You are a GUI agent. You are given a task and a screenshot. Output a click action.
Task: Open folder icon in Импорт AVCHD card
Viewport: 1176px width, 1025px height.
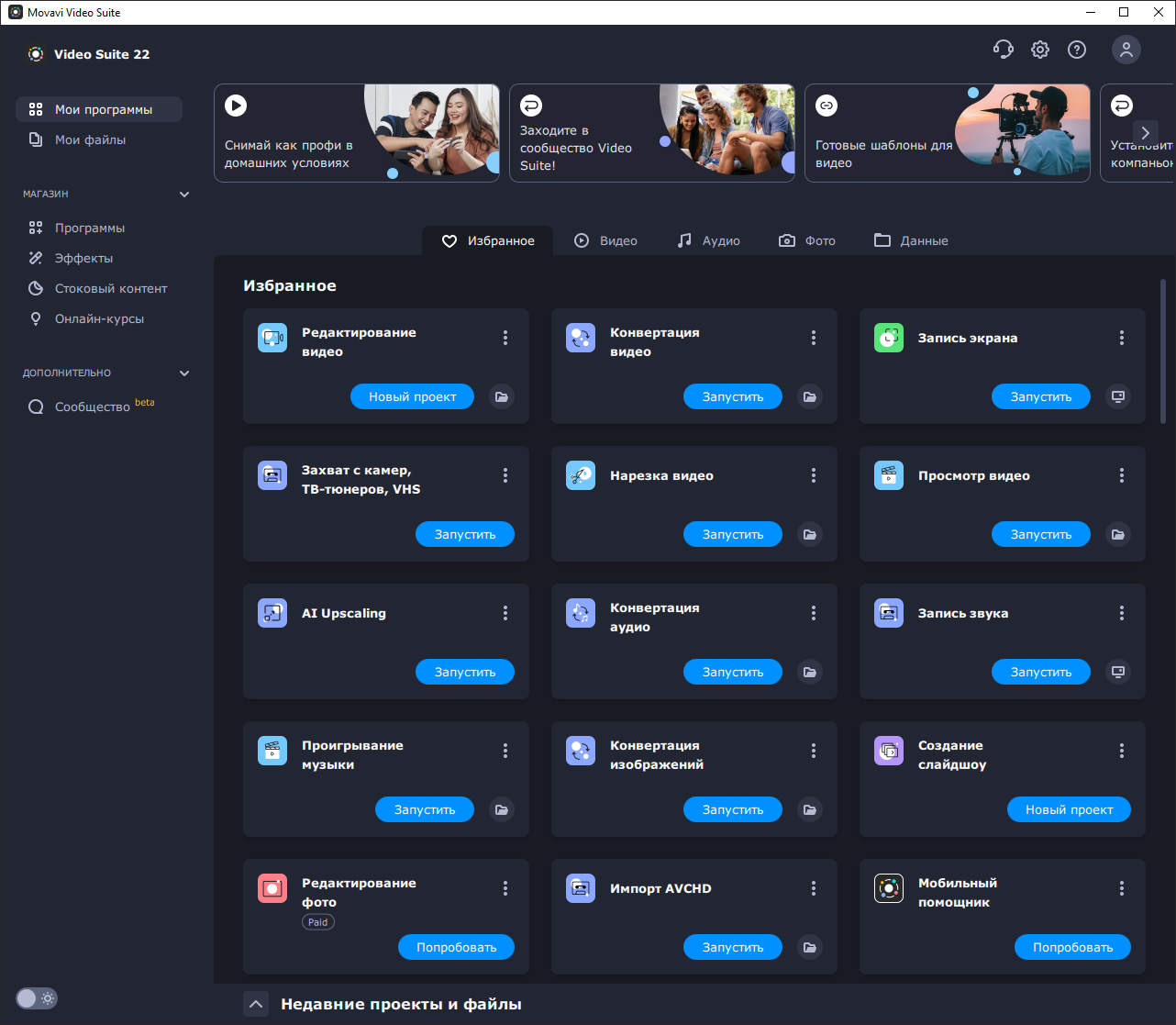coord(810,947)
